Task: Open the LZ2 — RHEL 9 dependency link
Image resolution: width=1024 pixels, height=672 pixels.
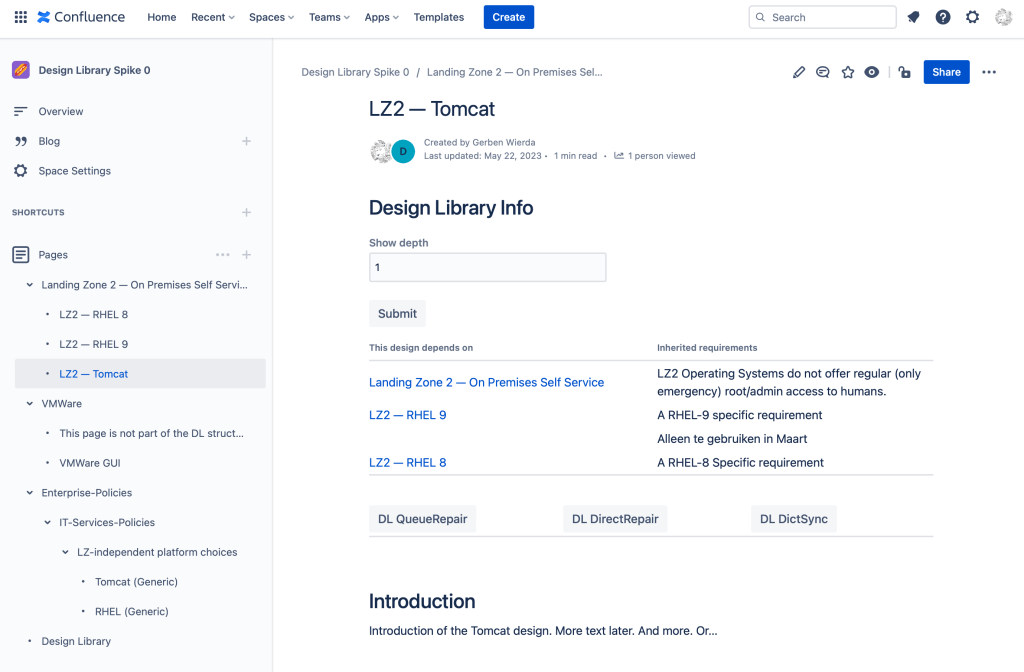Action: pyautogui.click(x=407, y=415)
